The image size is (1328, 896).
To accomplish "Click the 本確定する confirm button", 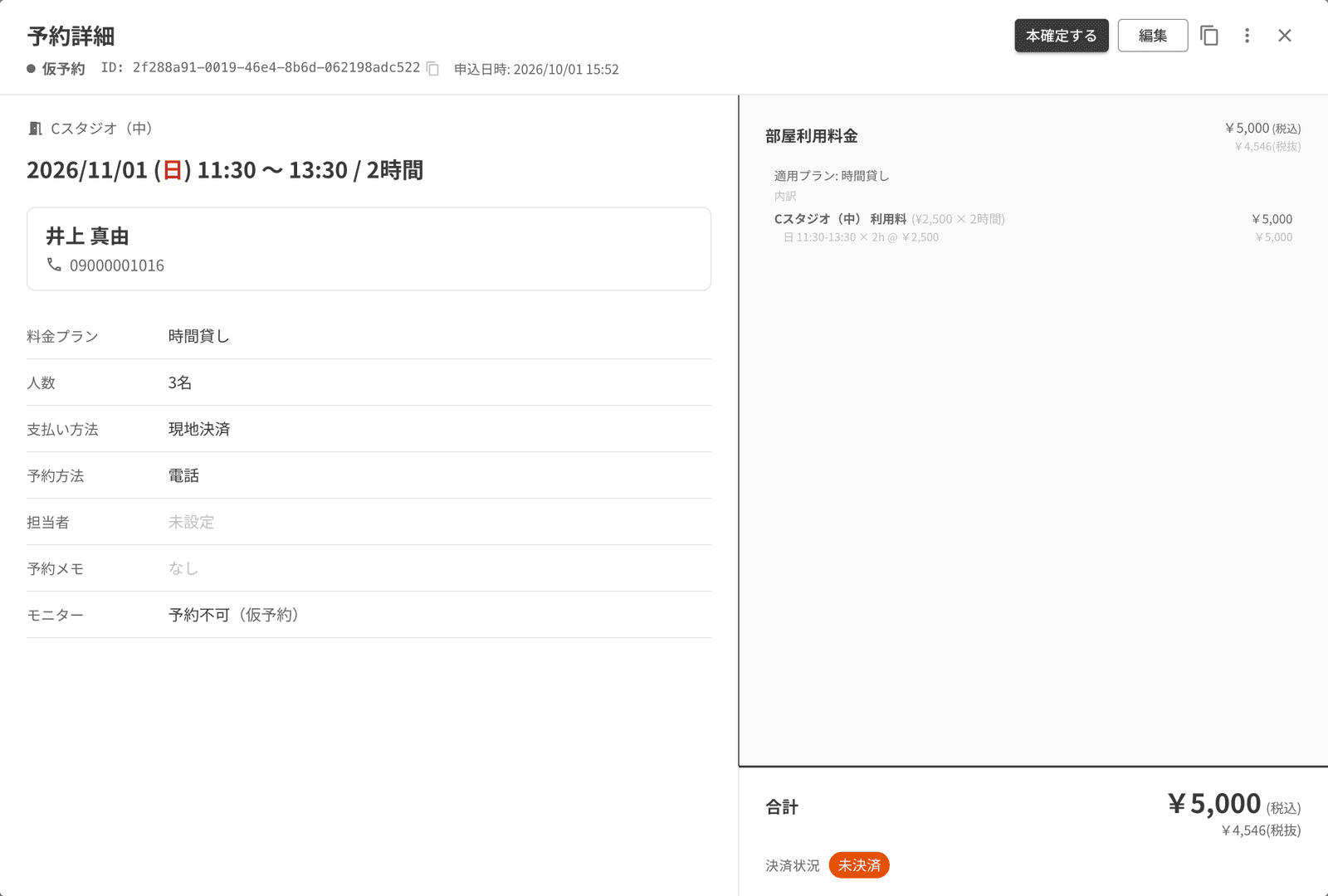I will coord(1061,36).
